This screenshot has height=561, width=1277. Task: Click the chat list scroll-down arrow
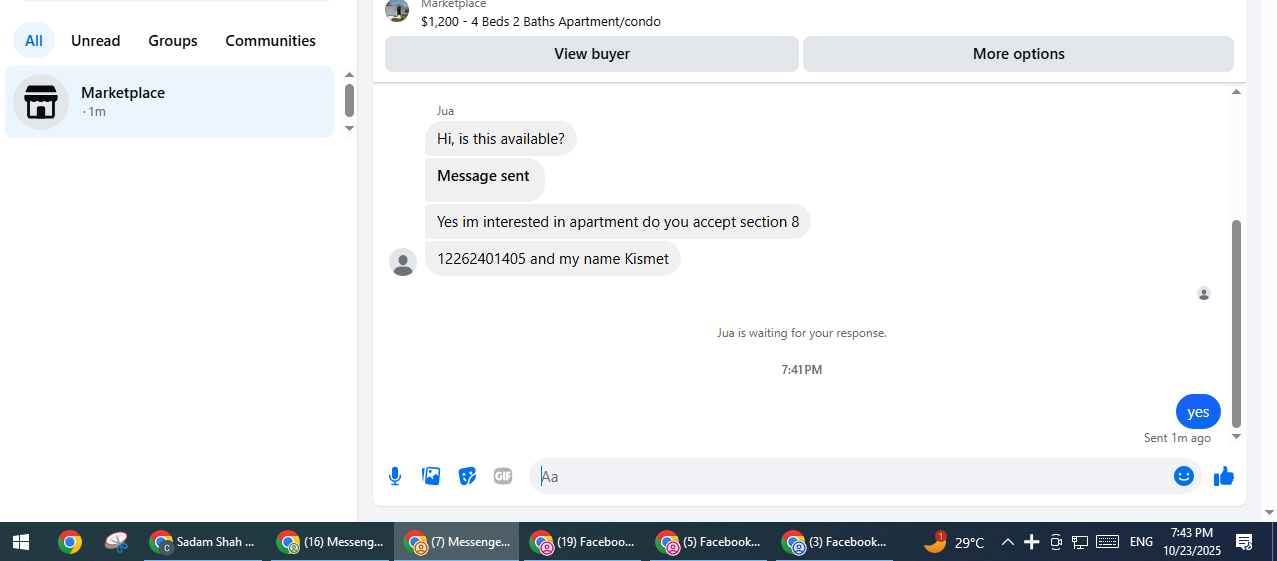tap(349, 128)
